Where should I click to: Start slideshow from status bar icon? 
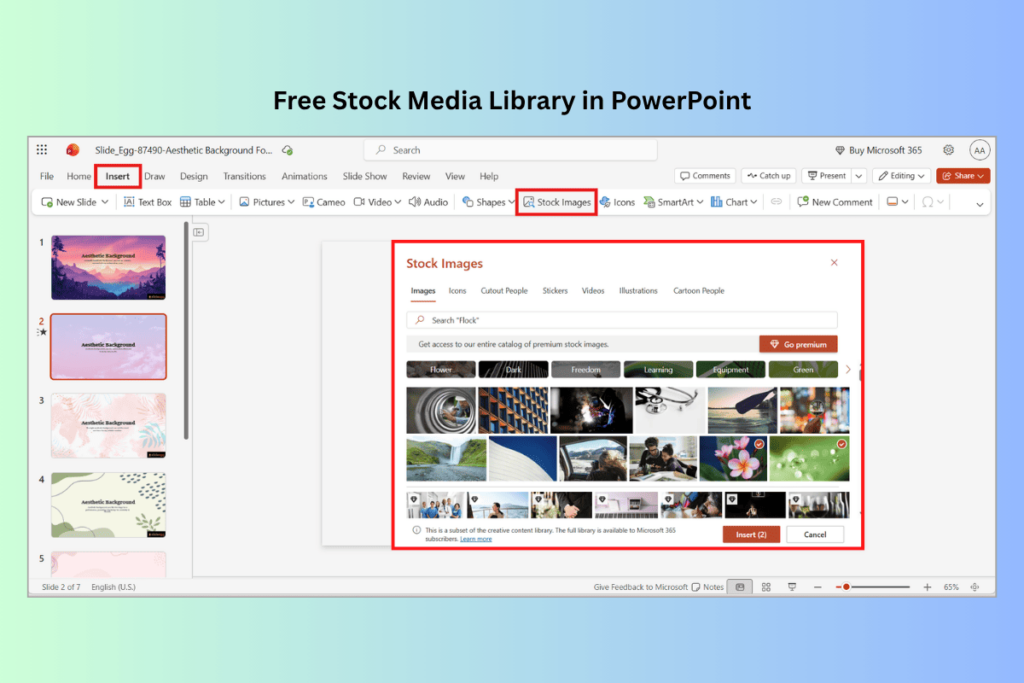pyautogui.click(x=792, y=587)
